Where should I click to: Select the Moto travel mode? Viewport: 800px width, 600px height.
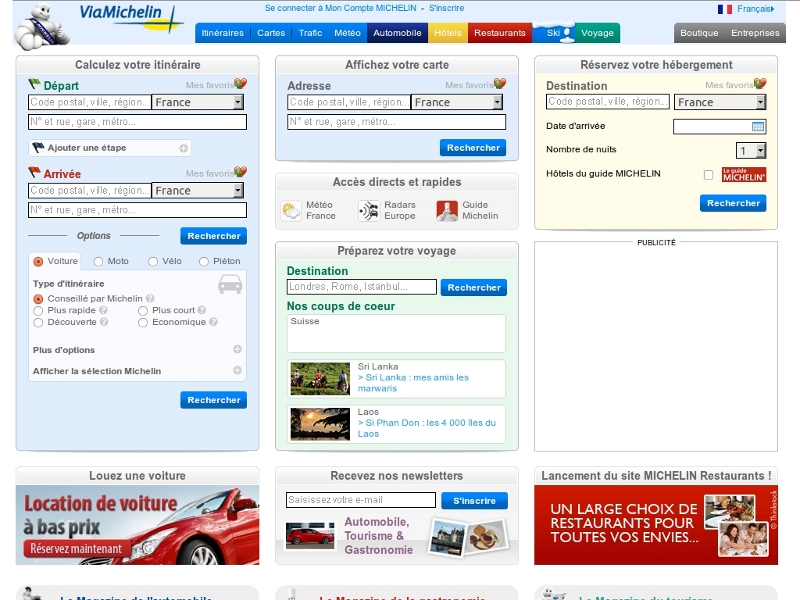point(99,262)
